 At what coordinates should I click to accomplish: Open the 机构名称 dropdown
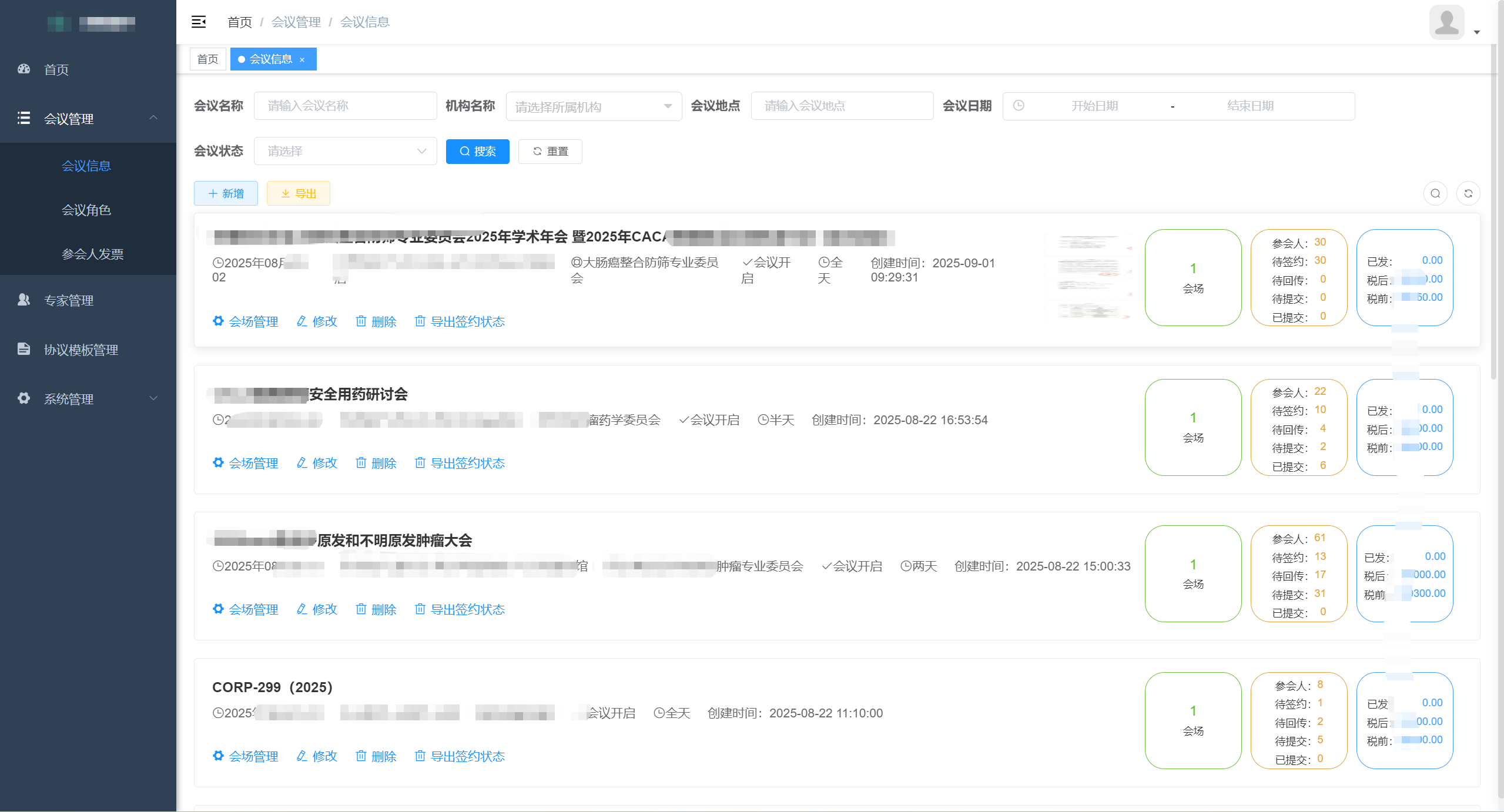(594, 106)
